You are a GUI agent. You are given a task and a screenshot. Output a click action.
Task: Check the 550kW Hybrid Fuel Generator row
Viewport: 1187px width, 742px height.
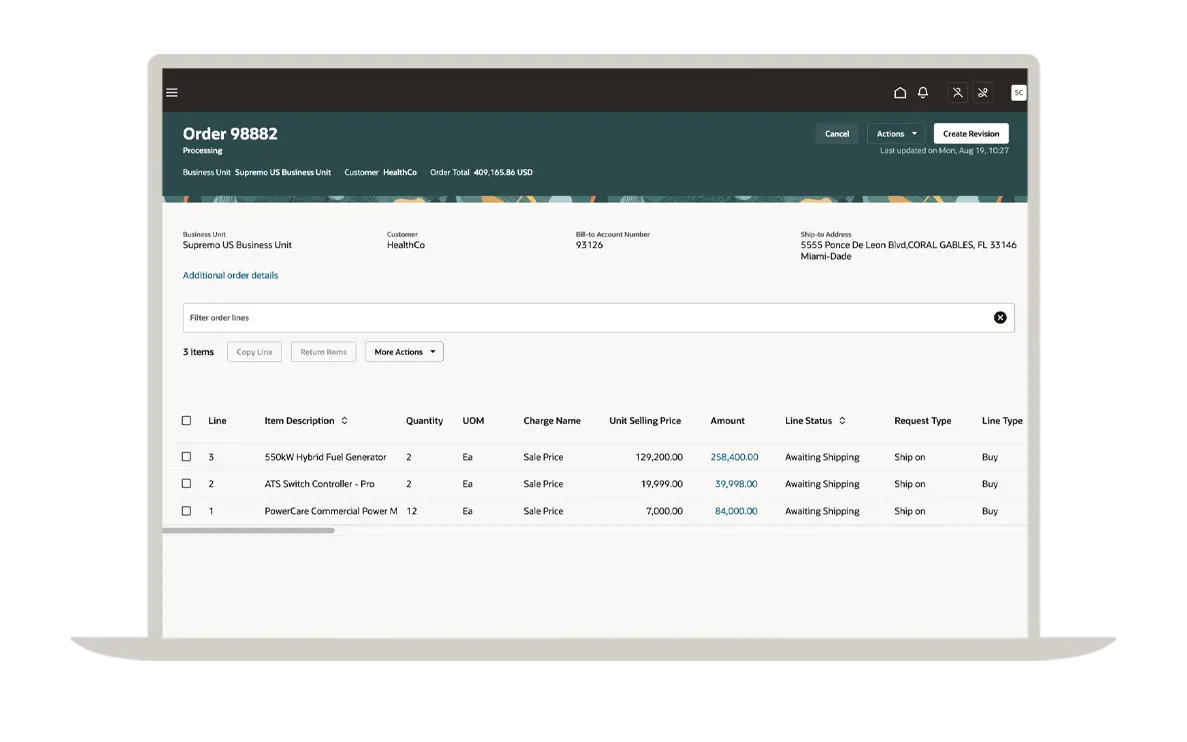[x=186, y=457]
